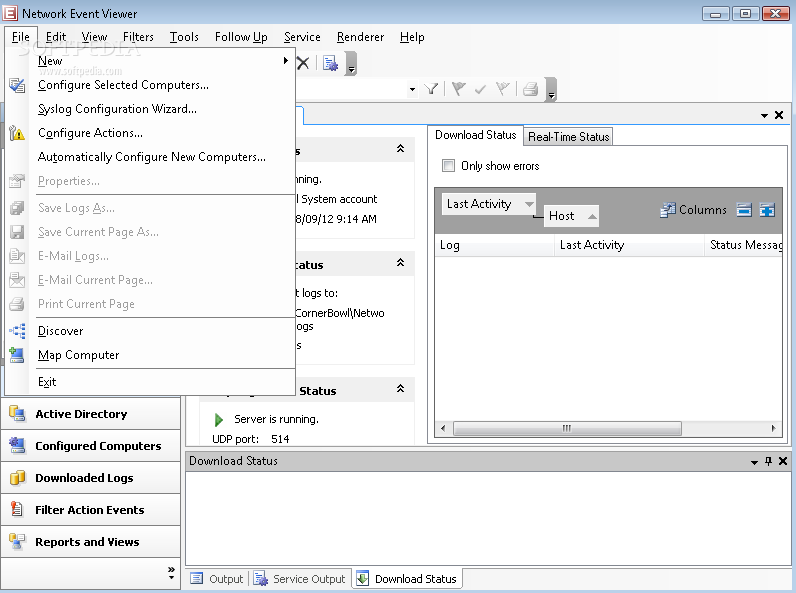Screen dimensions: 796x593
Task: Open the Follow Up menu
Action: click(241, 37)
